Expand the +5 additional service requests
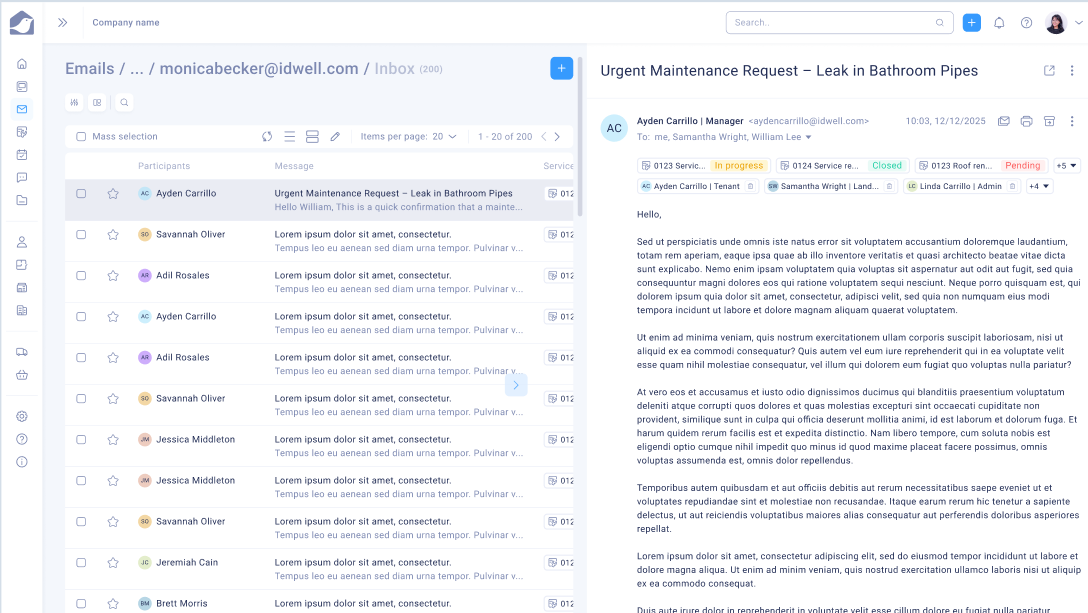The image size is (1088, 613). pyautogui.click(x=1067, y=165)
